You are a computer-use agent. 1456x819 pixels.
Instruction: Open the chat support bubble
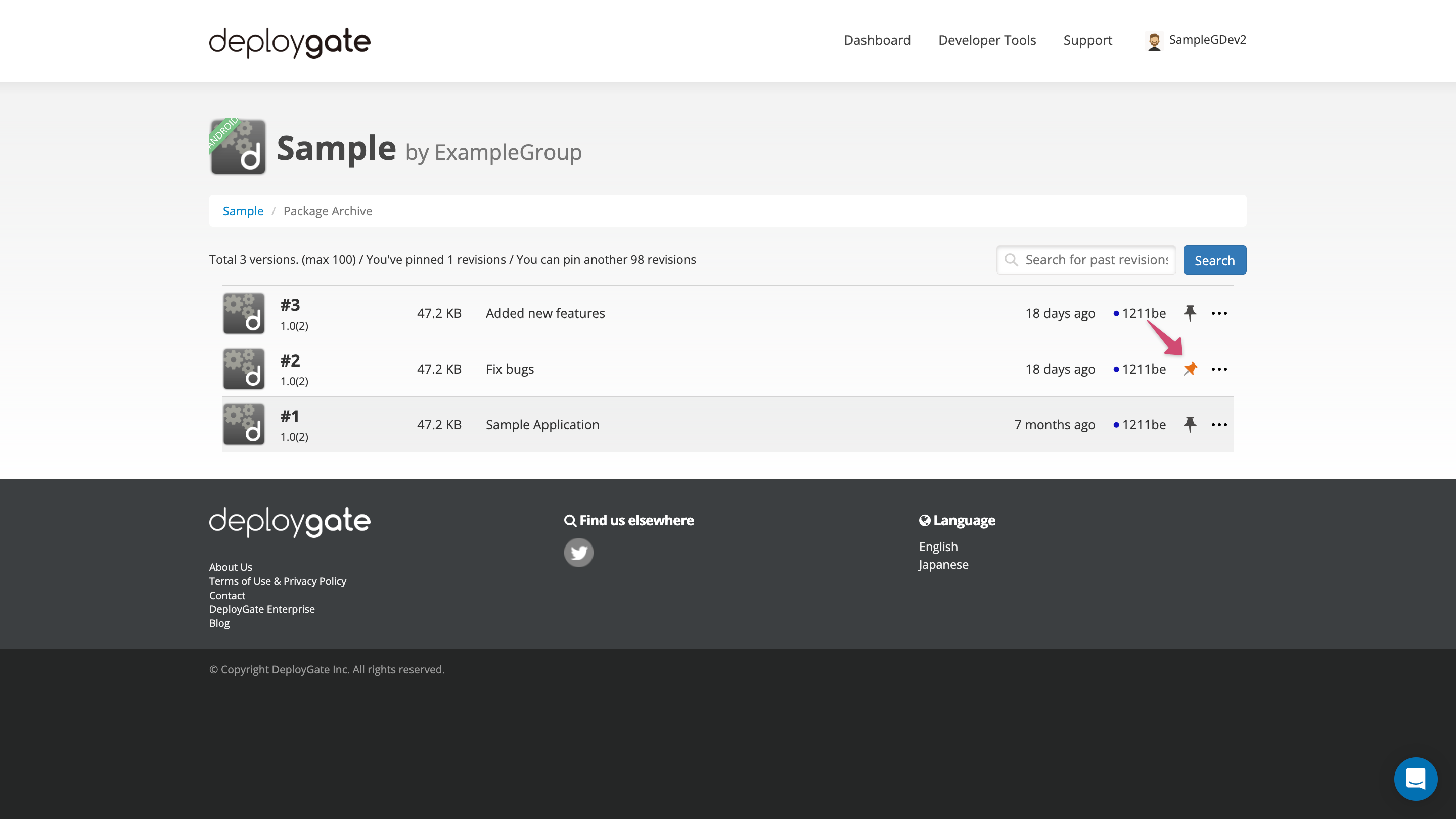pos(1416,779)
